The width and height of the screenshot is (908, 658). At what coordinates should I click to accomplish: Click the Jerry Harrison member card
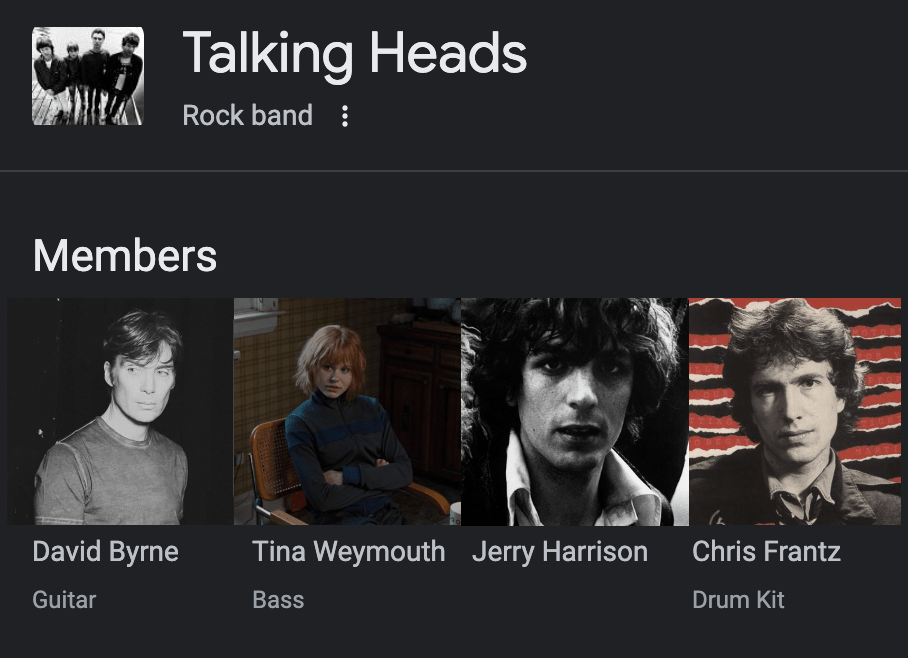[573, 450]
